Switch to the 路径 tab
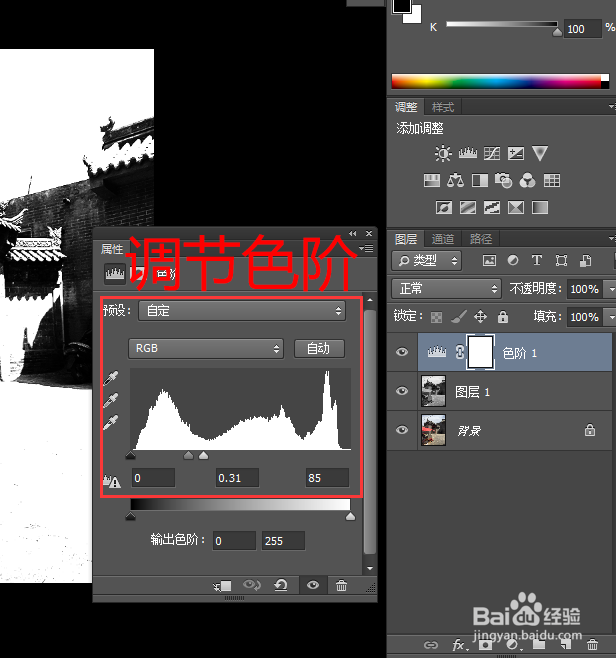Image resolution: width=616 pixels, height=658 pixels. click(481, 239)
